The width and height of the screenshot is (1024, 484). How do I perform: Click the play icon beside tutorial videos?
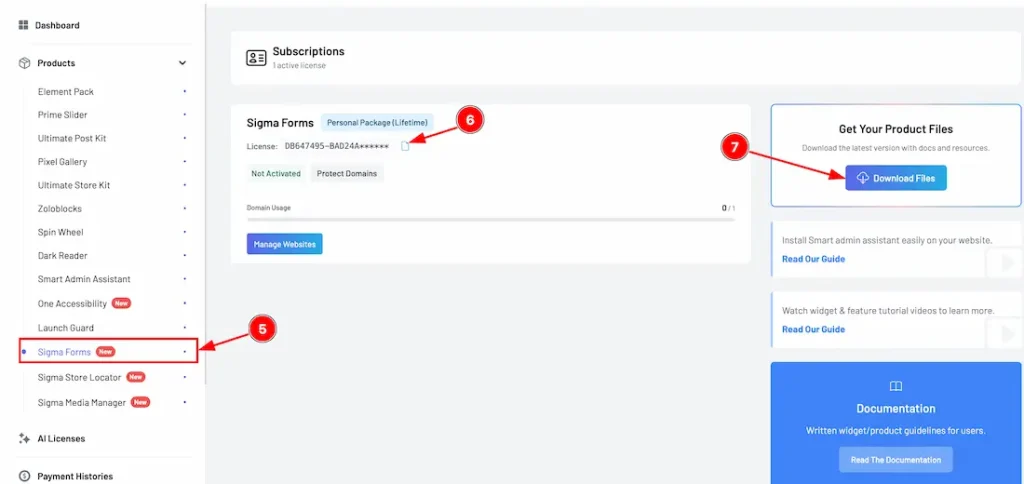pyautogui.click(x=1006, y=334)
